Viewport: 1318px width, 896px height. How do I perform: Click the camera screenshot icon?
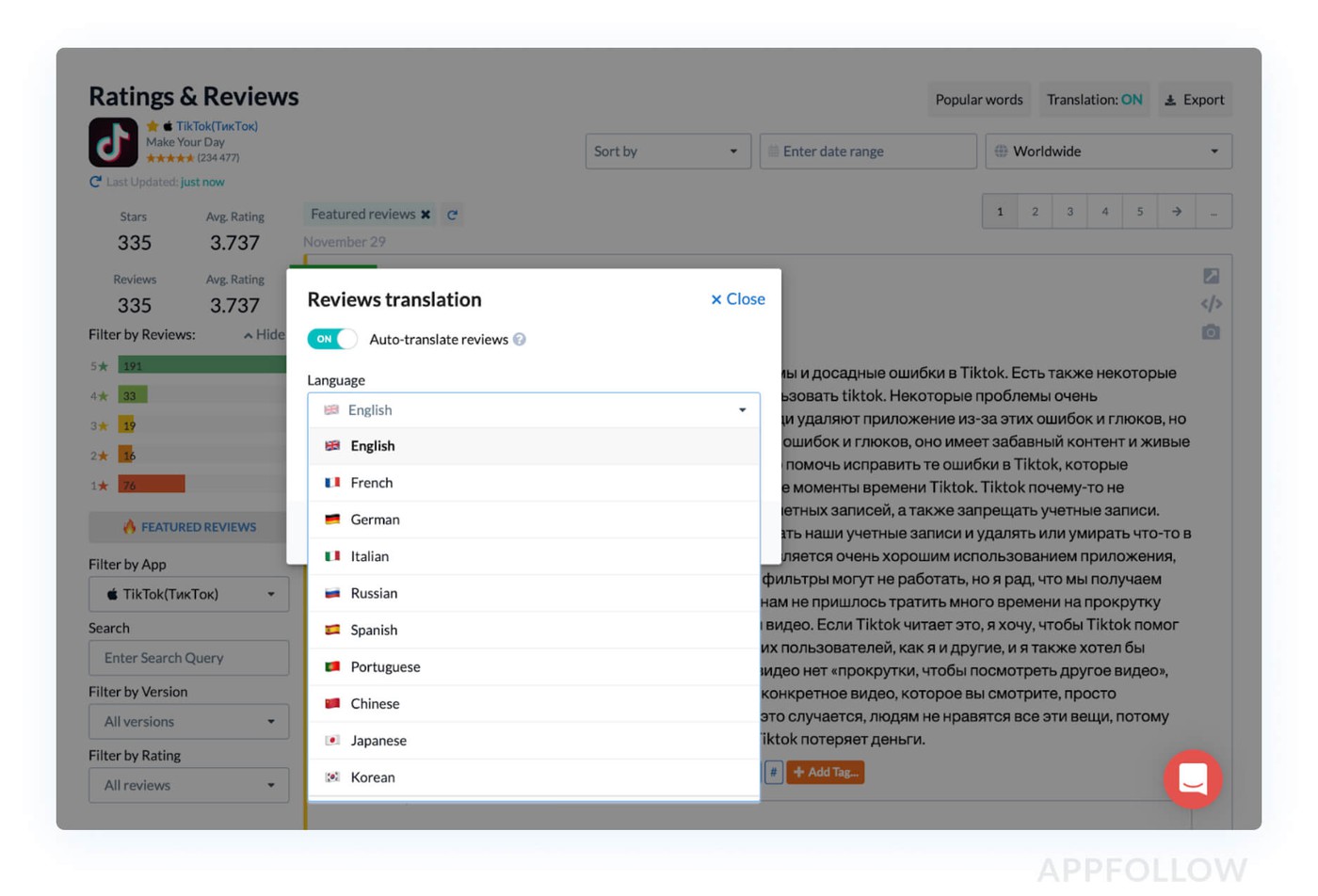coord(1211,332)
